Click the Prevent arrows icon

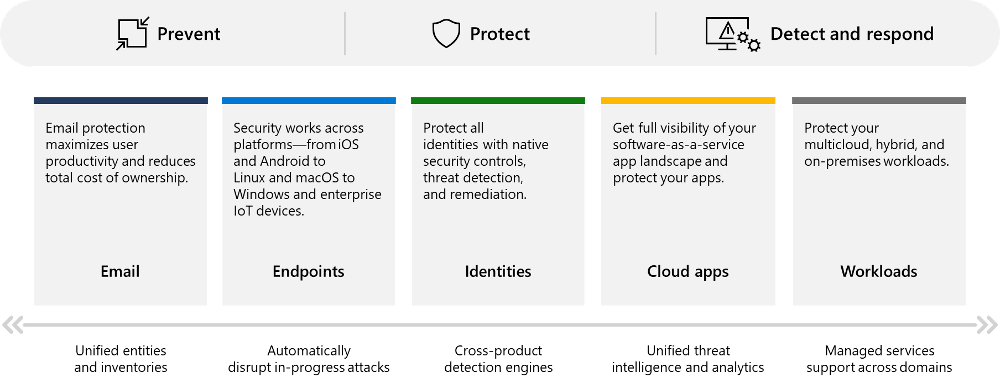pyautogui.click(x=132, y=33)
